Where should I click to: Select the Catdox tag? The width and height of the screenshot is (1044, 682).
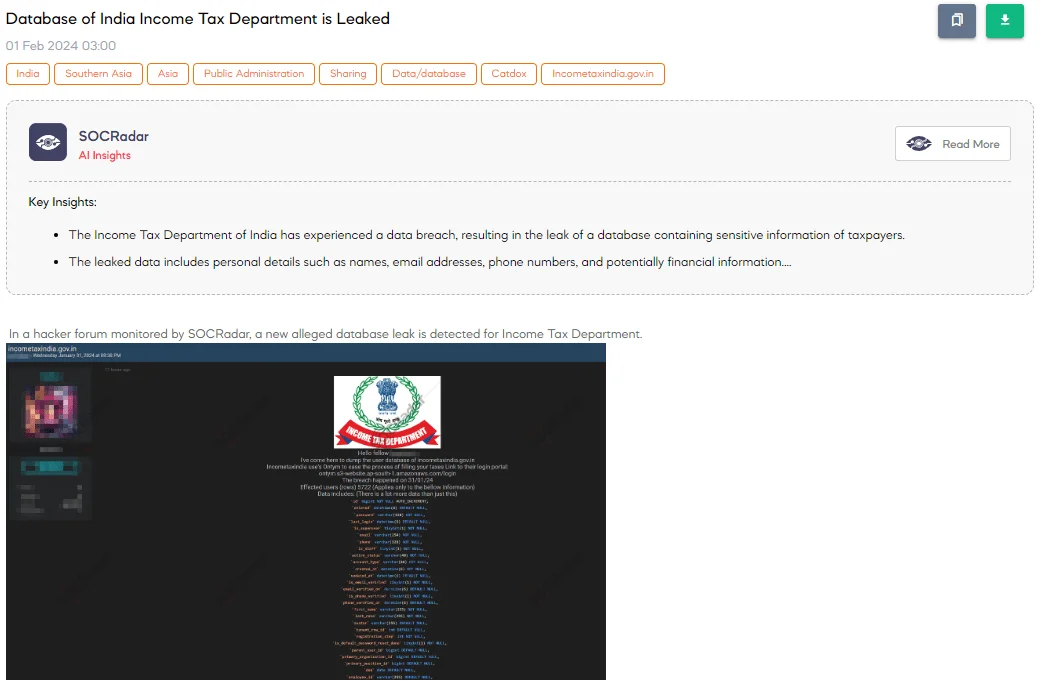[509, 74]
